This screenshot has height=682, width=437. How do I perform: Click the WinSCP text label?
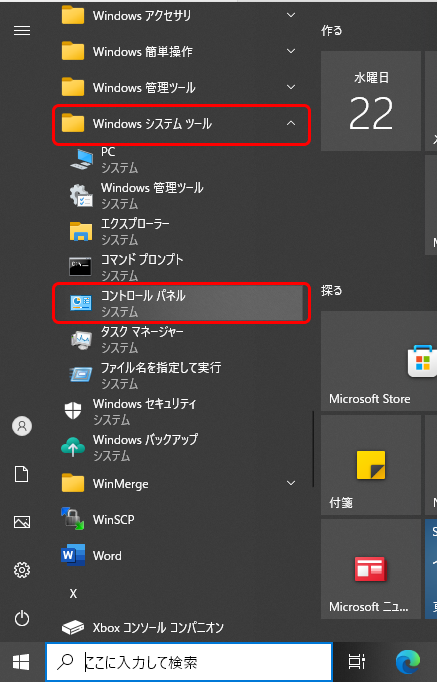coord(113,519)
